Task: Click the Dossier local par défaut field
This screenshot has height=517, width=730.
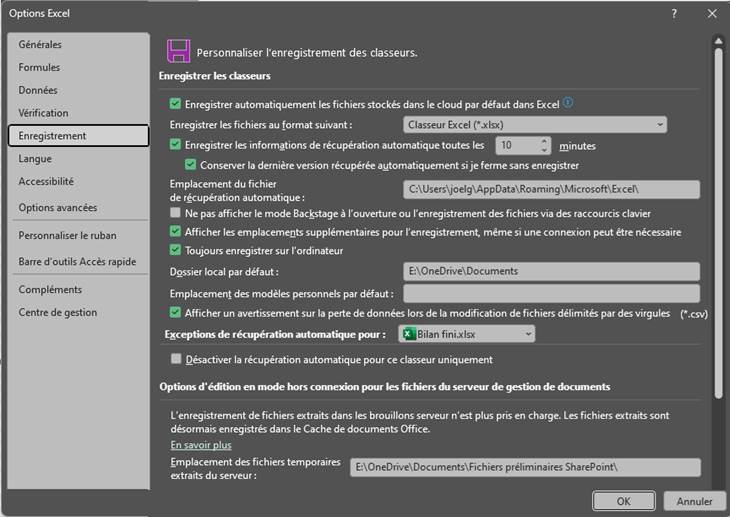Action: [x=551, y=271]
